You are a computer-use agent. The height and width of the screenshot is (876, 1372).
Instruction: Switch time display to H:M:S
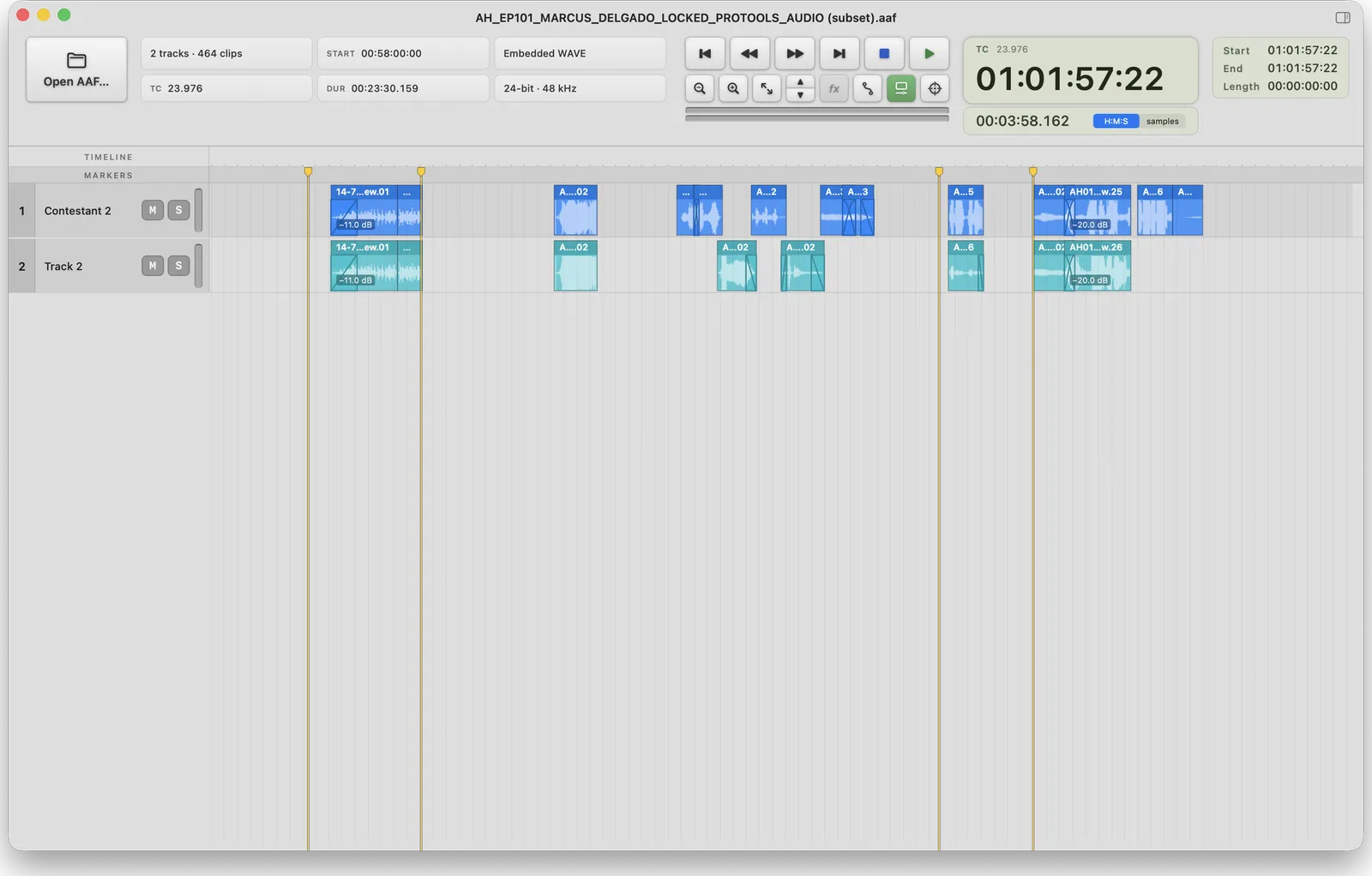click(1116, 121)
